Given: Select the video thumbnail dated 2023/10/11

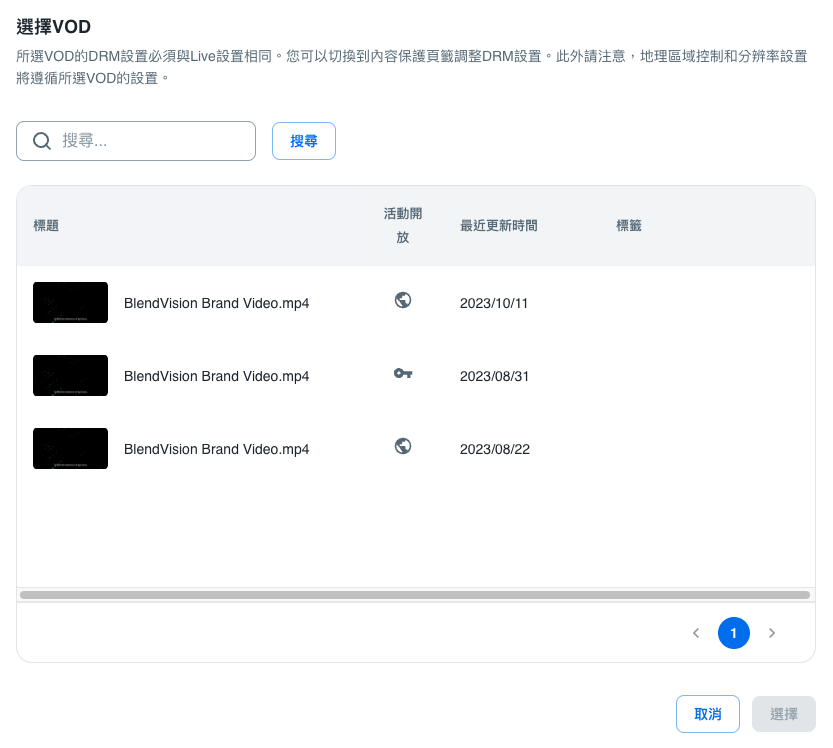Looking at the screenshot, I should (70, 302).
